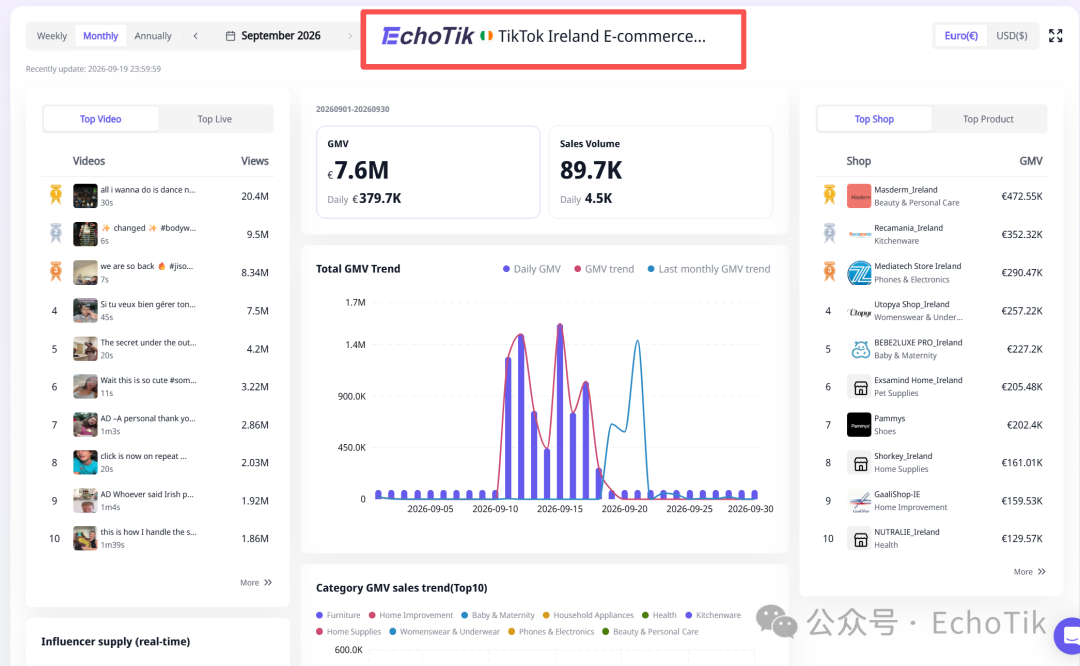The image size is (1080, 666).
Task: Switch to the Top Live tab
Action: [x=215, y=119]
